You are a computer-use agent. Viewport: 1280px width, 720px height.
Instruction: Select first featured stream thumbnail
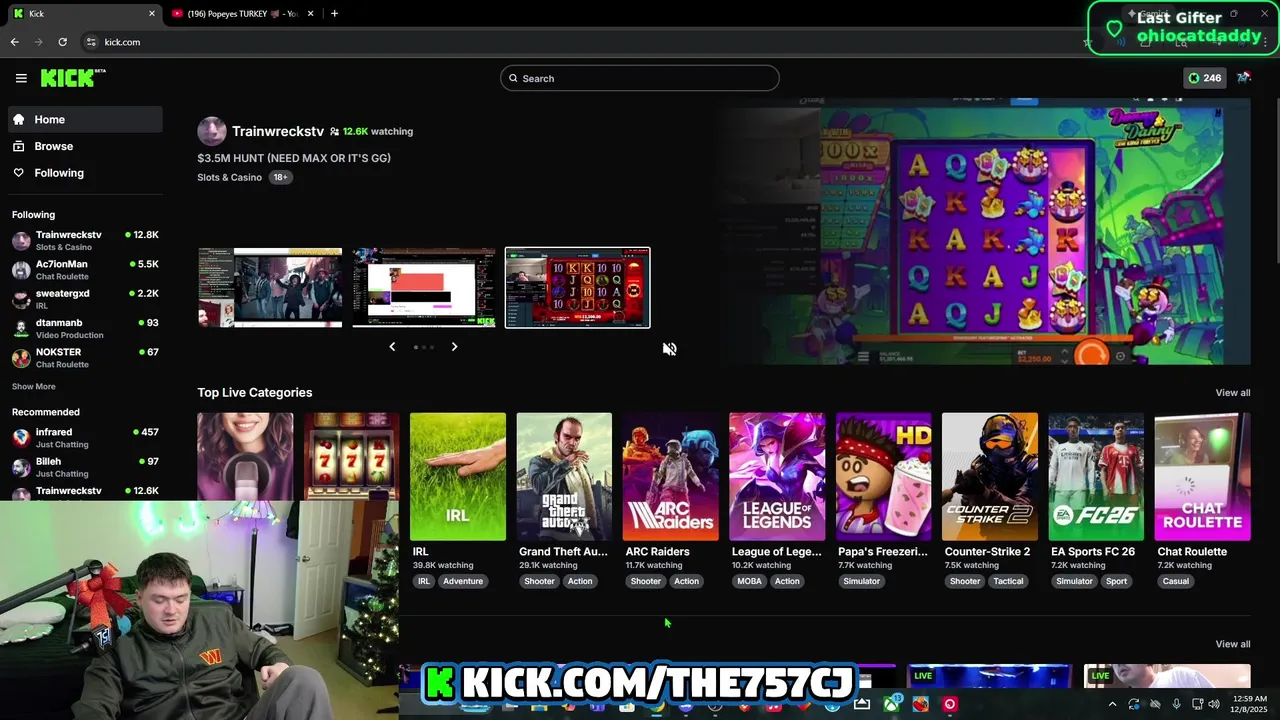pyautogui.click(x=270, y=287)
